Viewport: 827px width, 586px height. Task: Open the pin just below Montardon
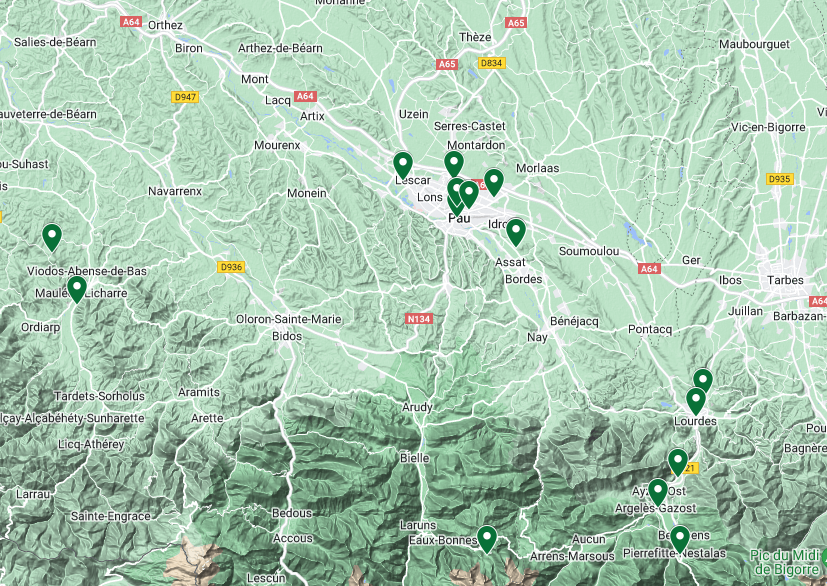click(454, 164)
